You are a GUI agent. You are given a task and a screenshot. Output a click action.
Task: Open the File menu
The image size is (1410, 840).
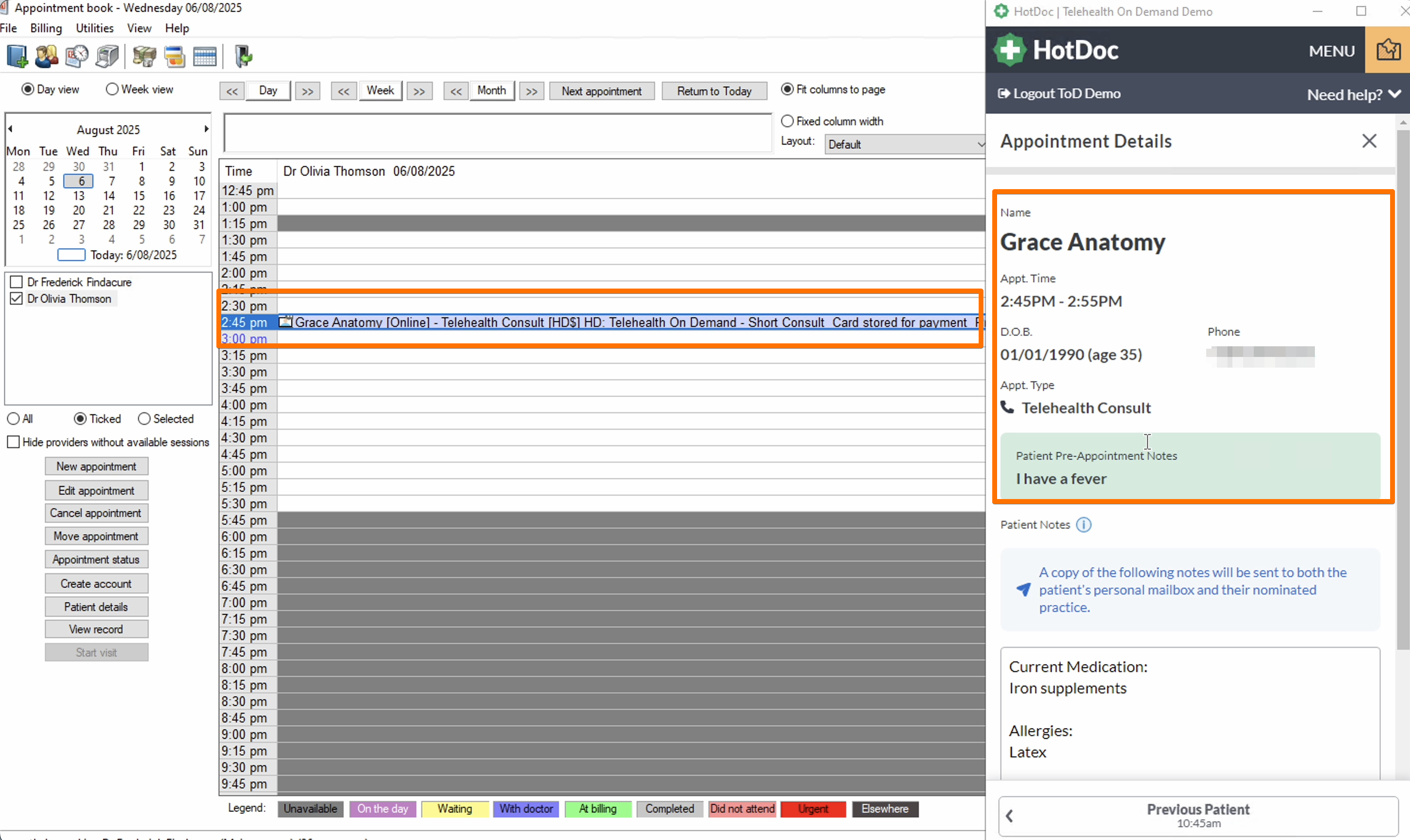(x=9, y=28)
